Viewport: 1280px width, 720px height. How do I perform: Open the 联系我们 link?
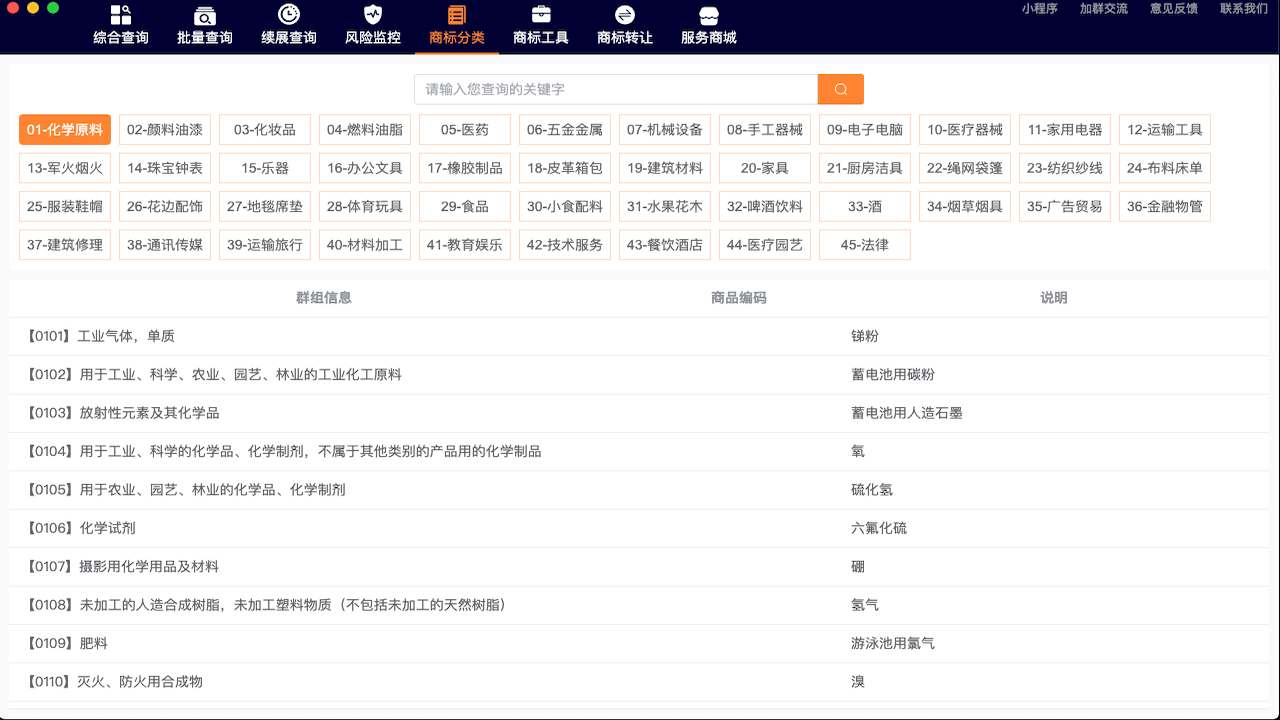click(x=1241, y=8)
